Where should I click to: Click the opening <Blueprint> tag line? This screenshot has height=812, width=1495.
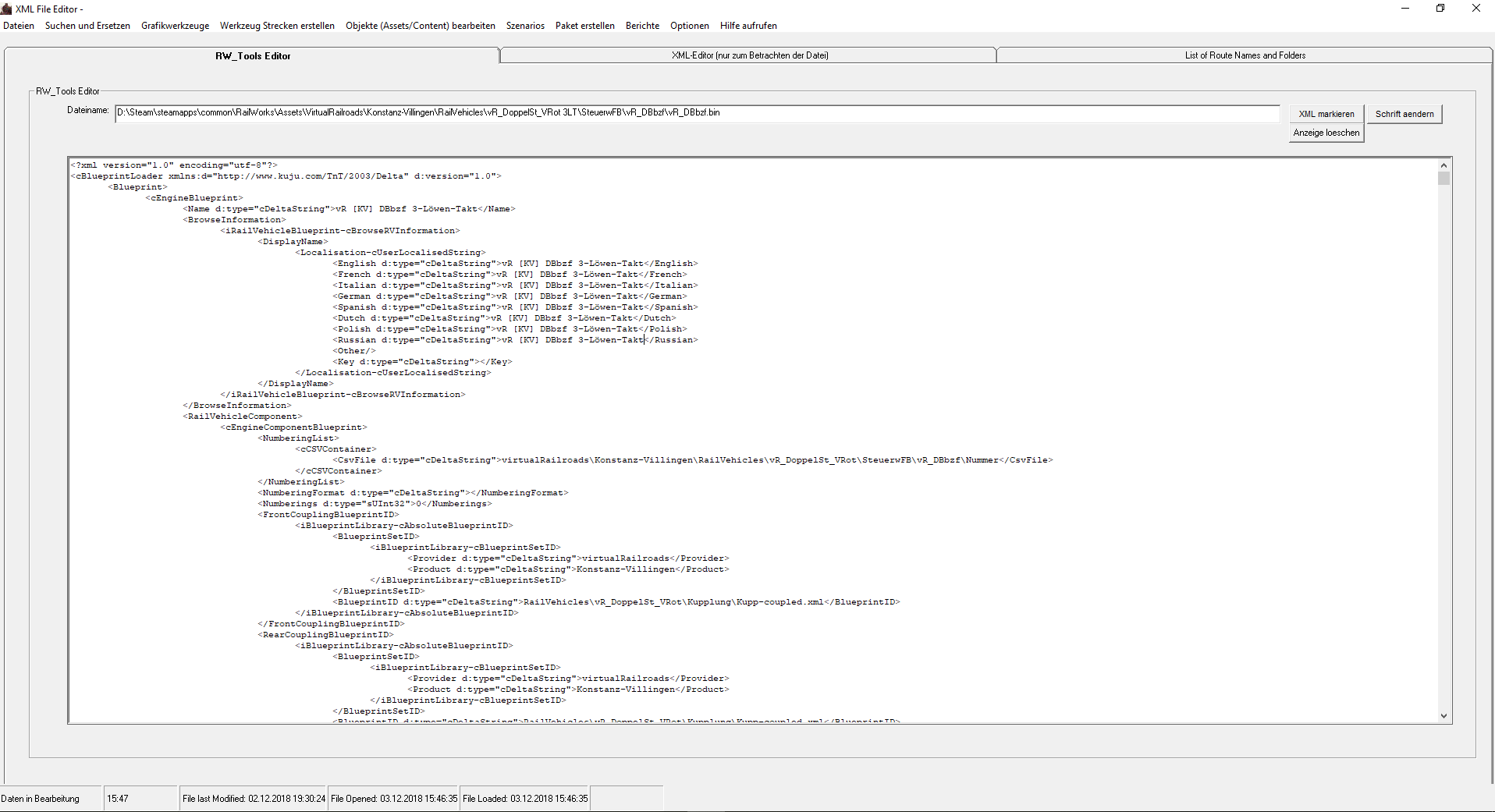click(x=138, y=187)
